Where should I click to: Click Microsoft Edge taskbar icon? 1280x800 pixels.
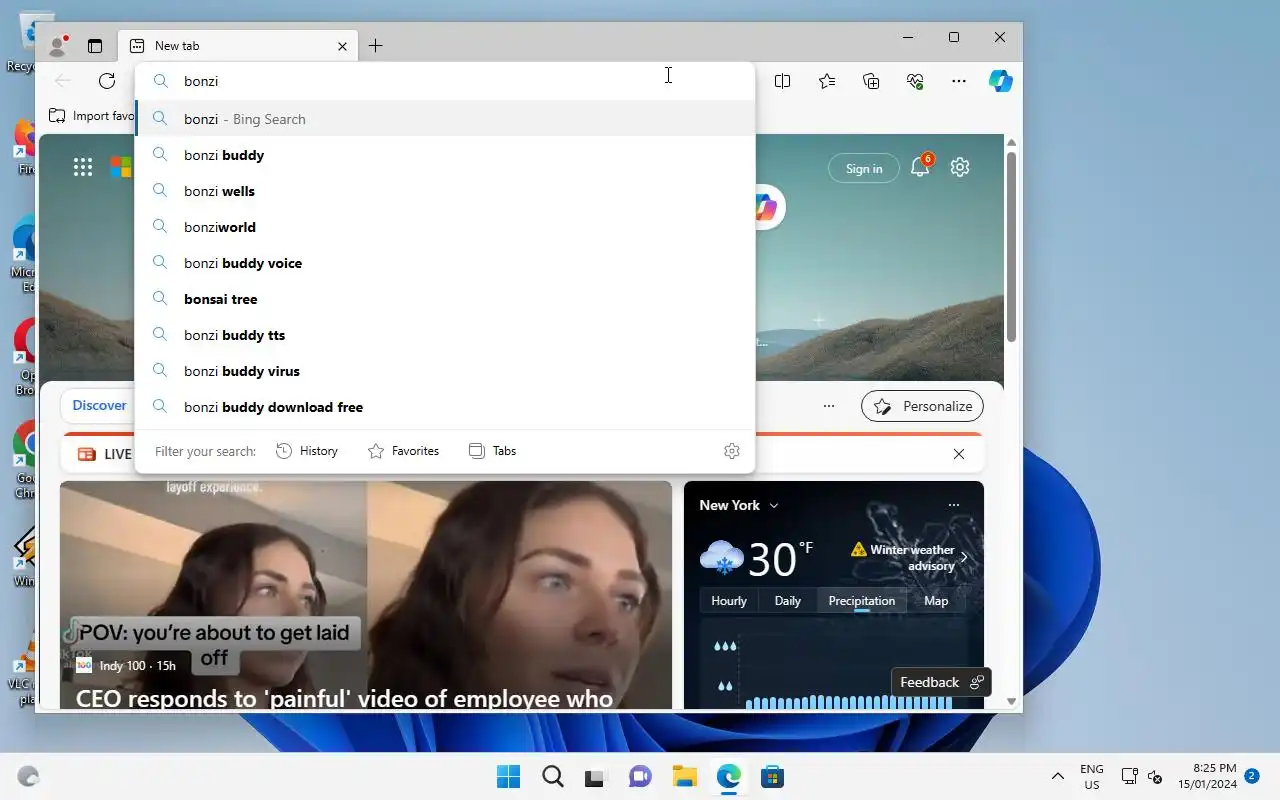(x=728, y=777)
